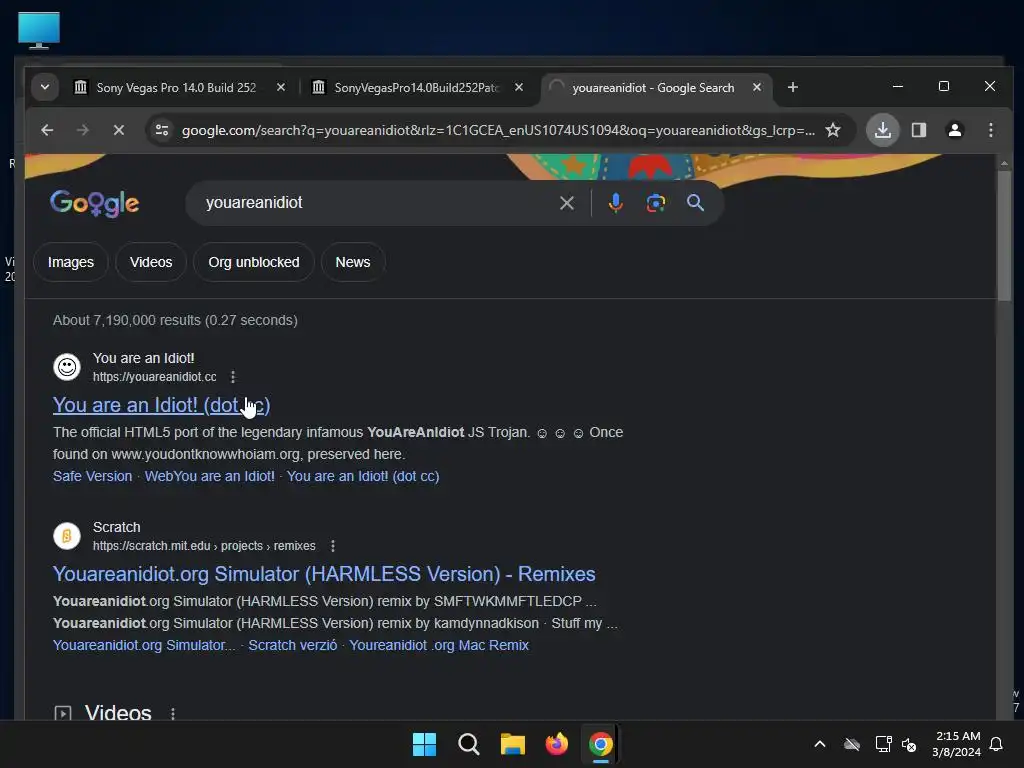Viewport: 1024px width, 768px height.
Task: Click the network tray icon
Action: 883,744
